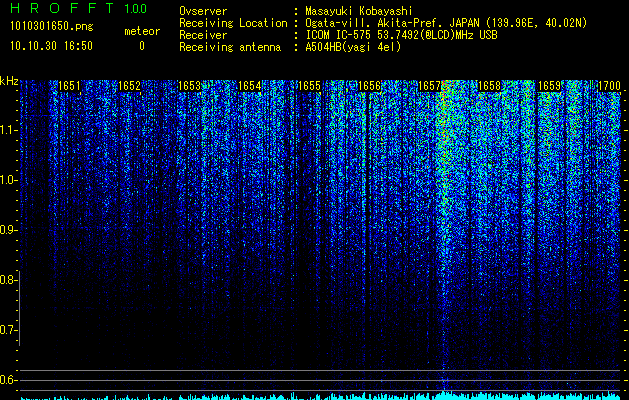The width and height of the screenshot is (629, 400).
Task: Click the 1654 time marker
Action: pos(250,86)
